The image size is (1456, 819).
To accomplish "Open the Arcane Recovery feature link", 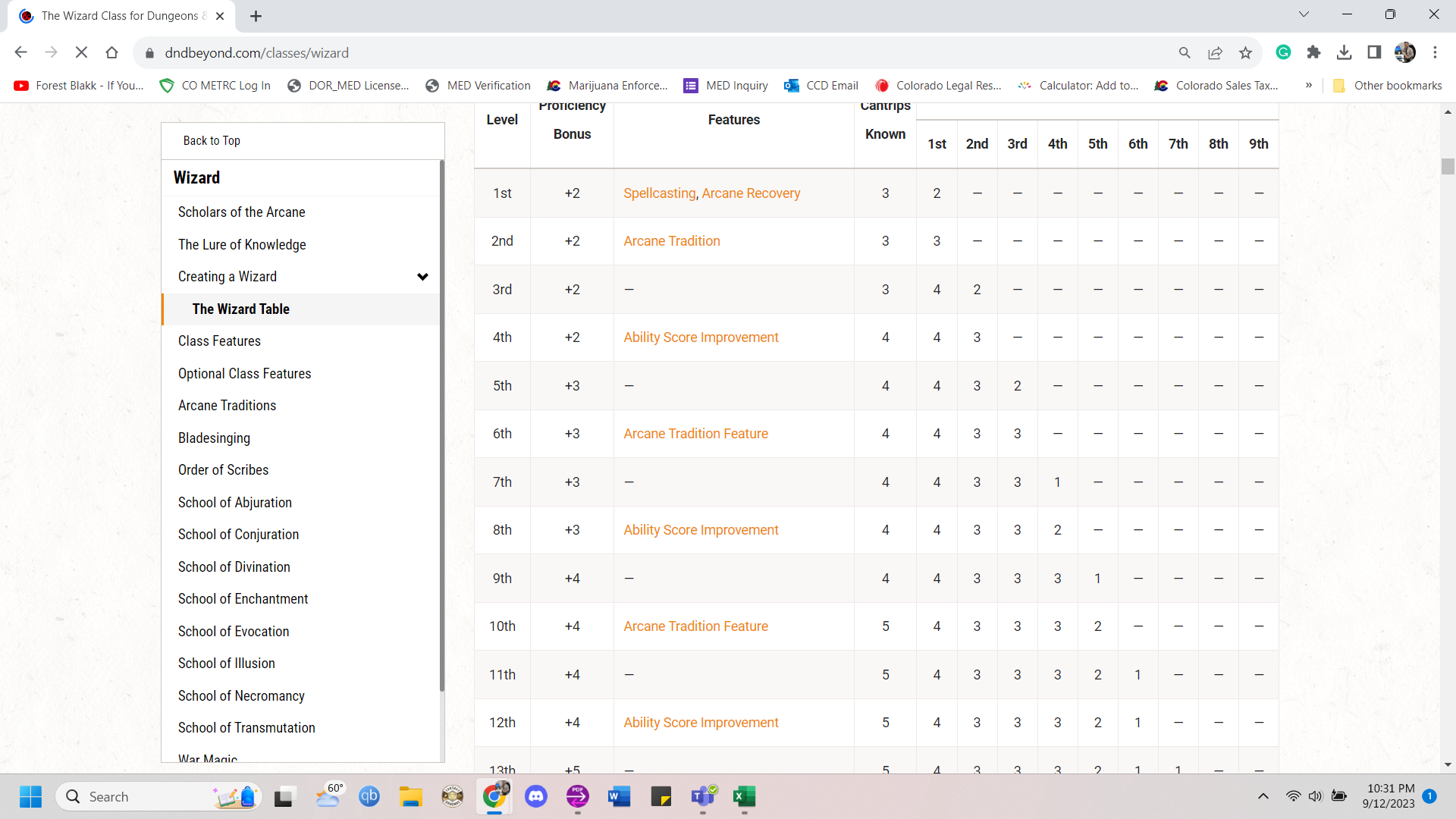I will coord(751,193).
